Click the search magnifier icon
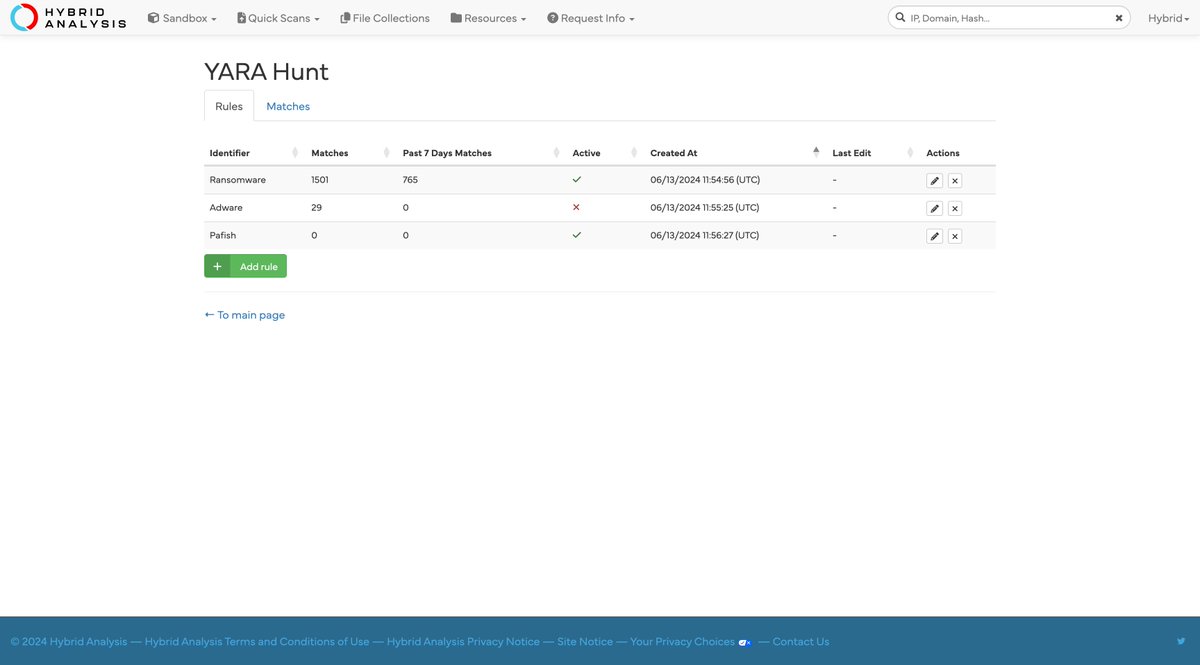1200x665 pixels. pos(900,18)
